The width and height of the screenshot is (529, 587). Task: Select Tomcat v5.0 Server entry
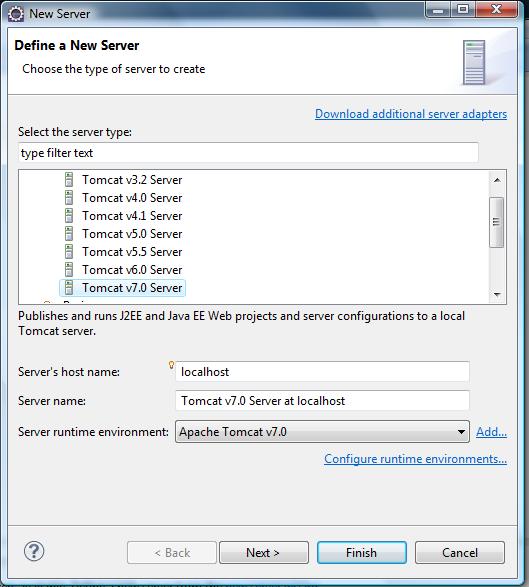pyautogui.click(x=132, y=234)
